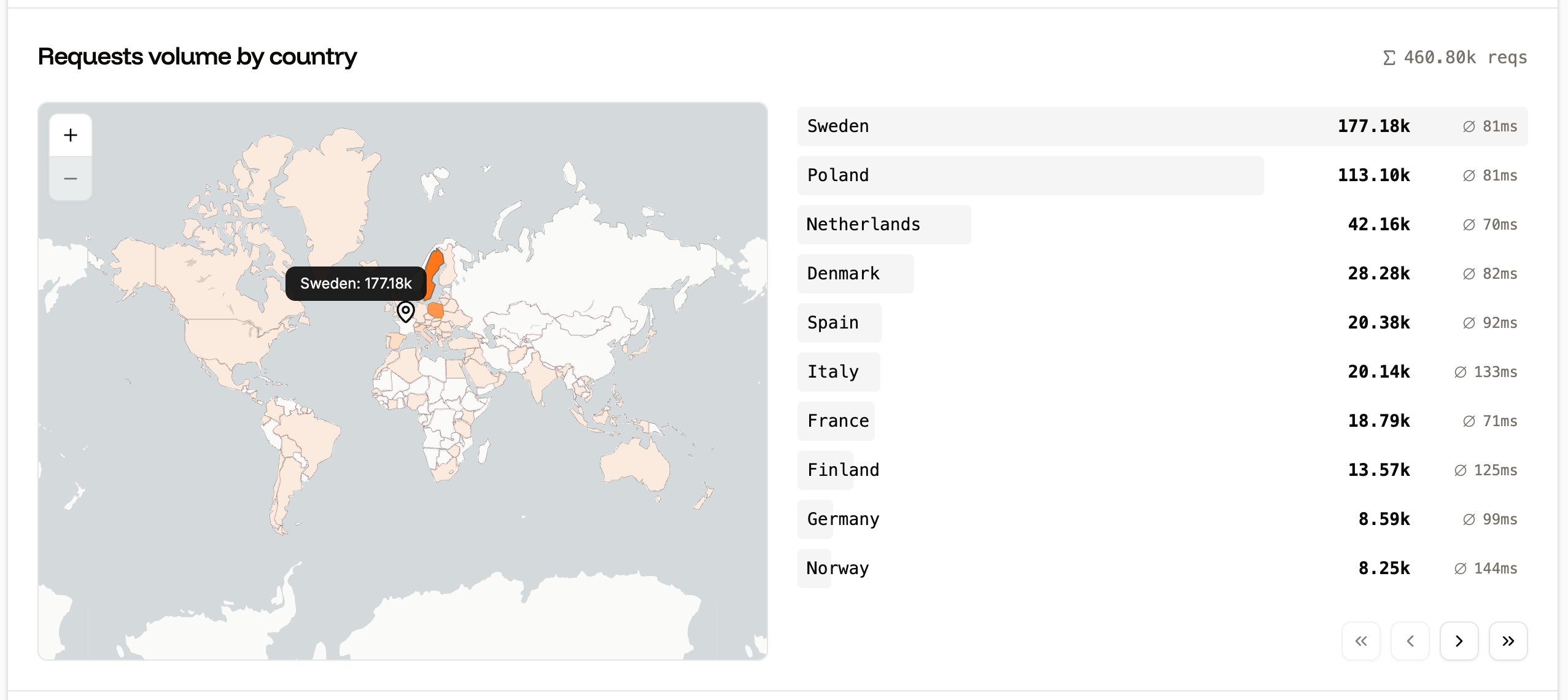Viewport: 1568px width, 700px height.
Task: Select the Sweden row in the list
Action: [1044, 126]
